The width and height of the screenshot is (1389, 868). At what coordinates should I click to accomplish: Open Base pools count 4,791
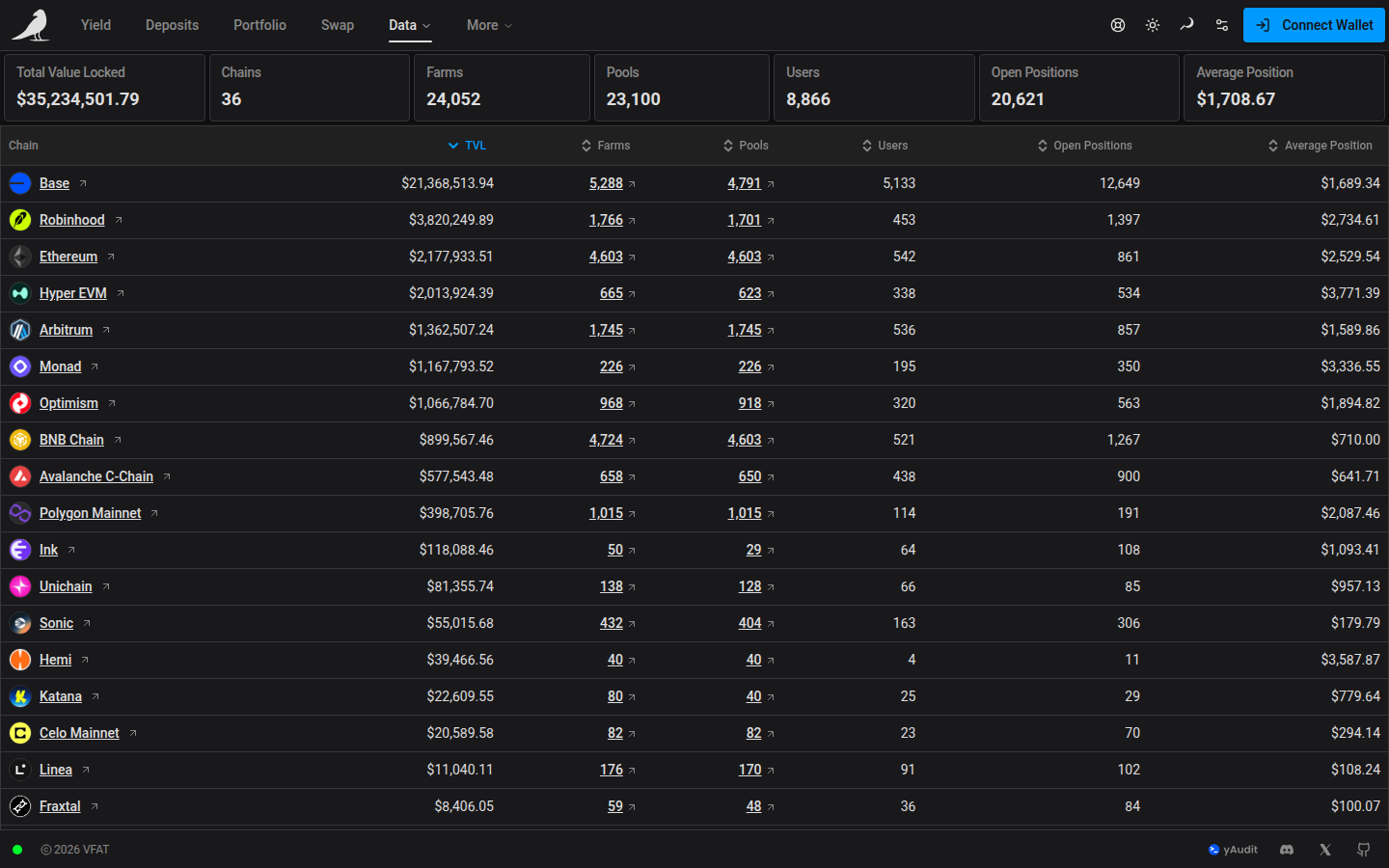point(745,183)
